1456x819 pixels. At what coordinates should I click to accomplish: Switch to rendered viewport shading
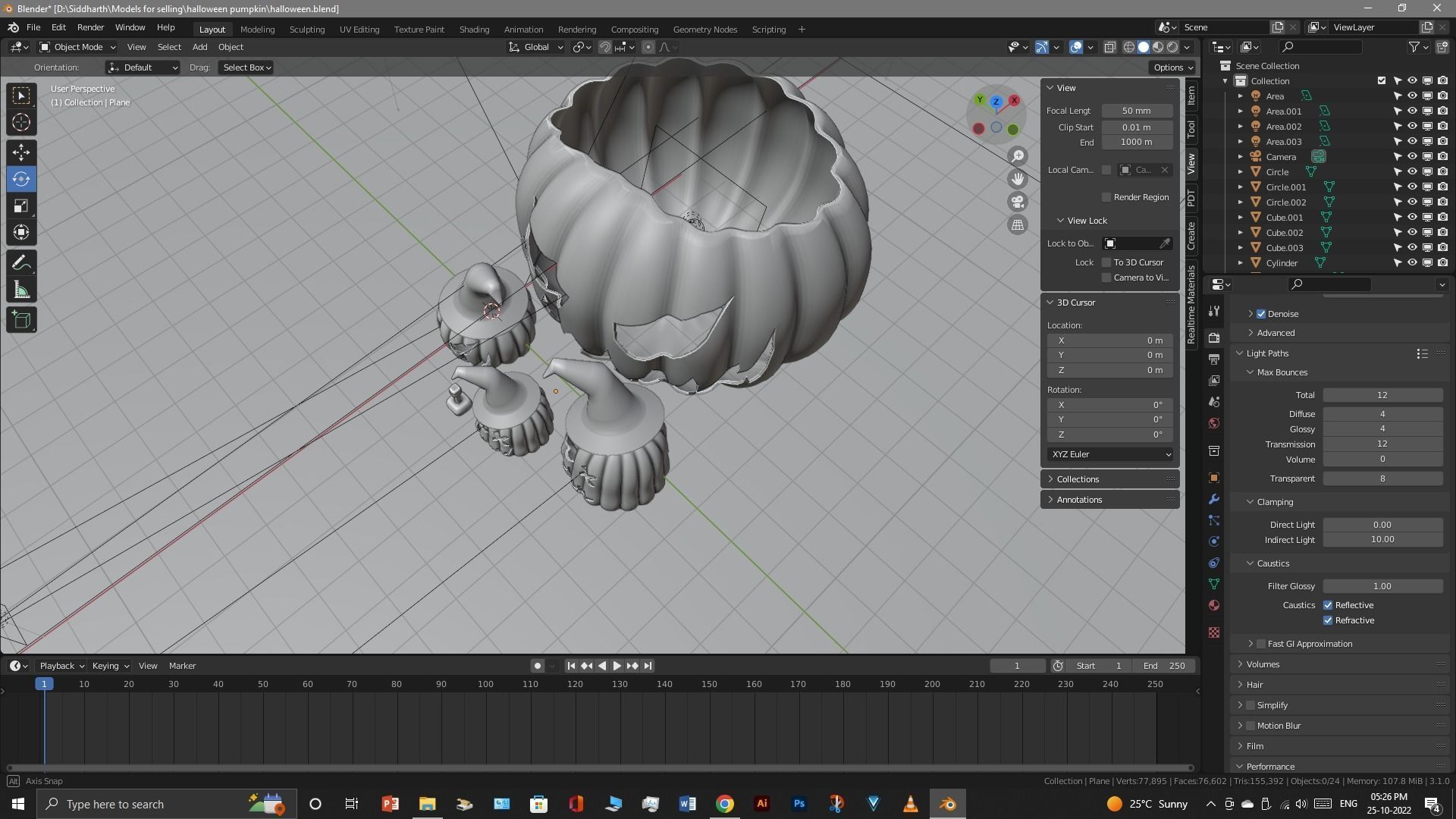pos(1172,47)
